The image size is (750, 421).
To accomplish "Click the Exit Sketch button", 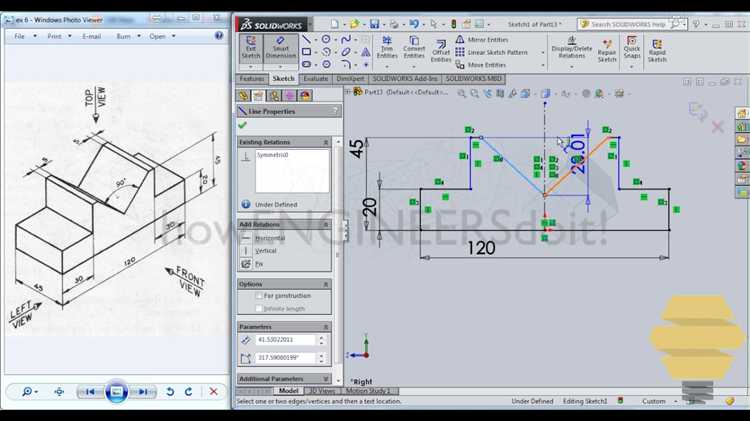I will 251,48.
